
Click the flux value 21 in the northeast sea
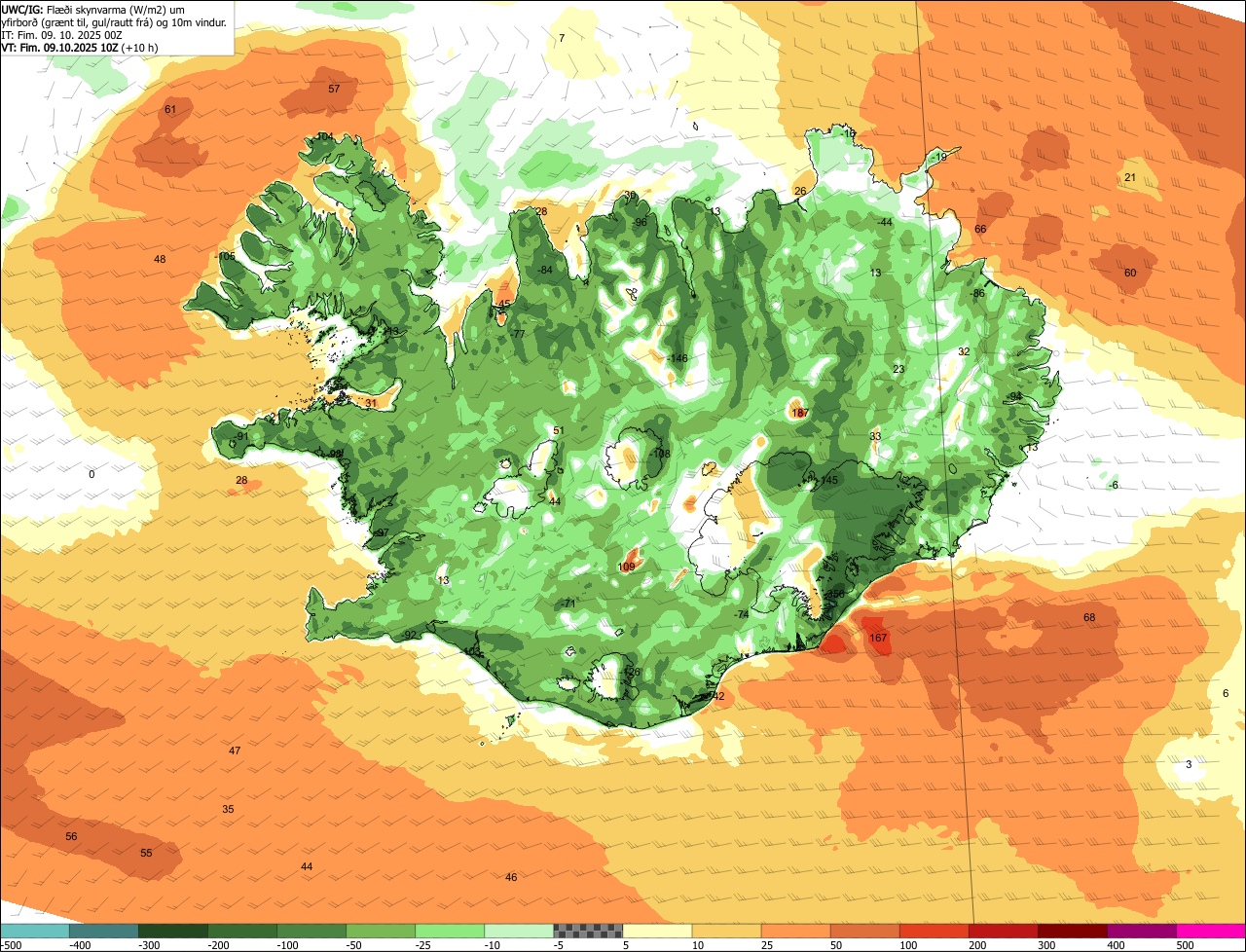point(1130,177)
